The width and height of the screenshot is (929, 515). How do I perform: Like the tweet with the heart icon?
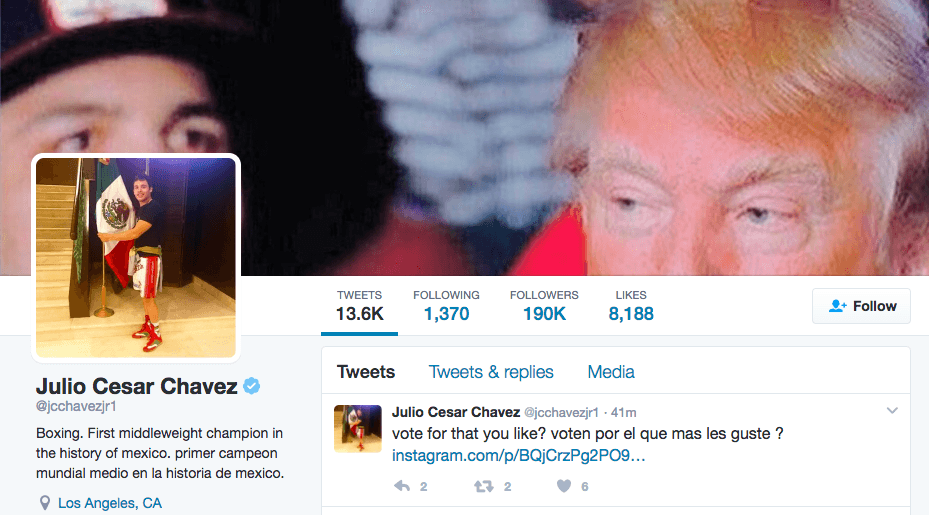564,486
